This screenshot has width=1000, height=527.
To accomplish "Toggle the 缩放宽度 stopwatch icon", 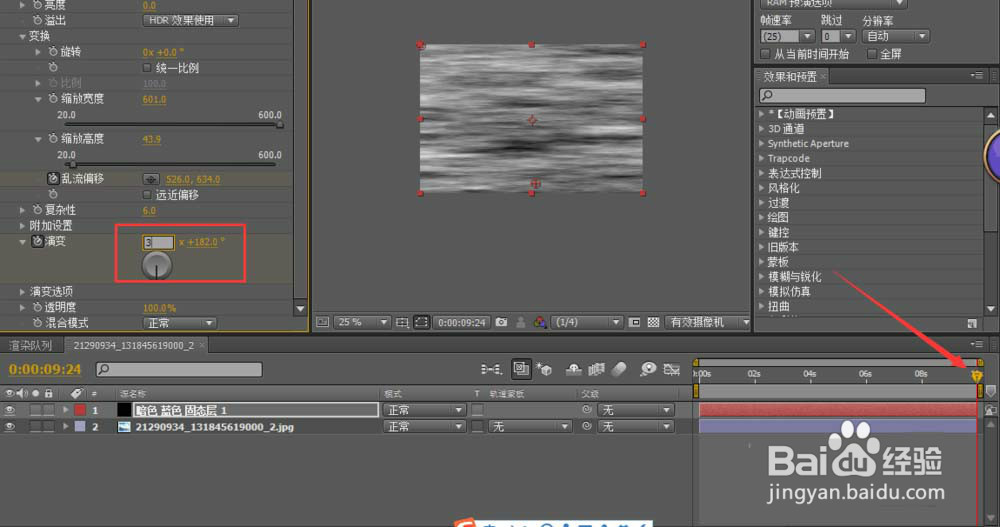I will click(53, 99).
